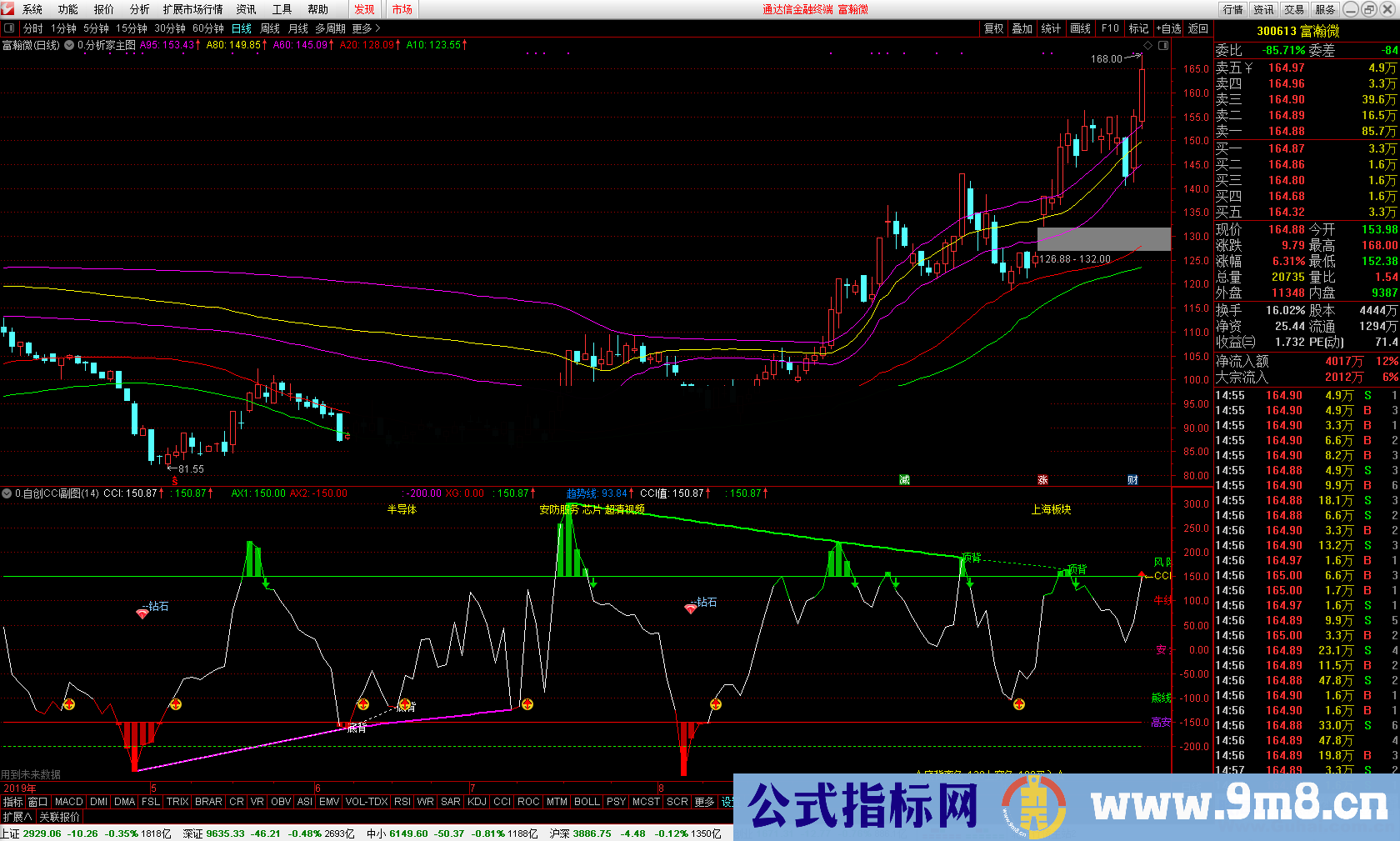Switch sub-chart to KDJ indicator
Image resolution: width=1400 pixels, height=841 pixels.
point(477,802)
